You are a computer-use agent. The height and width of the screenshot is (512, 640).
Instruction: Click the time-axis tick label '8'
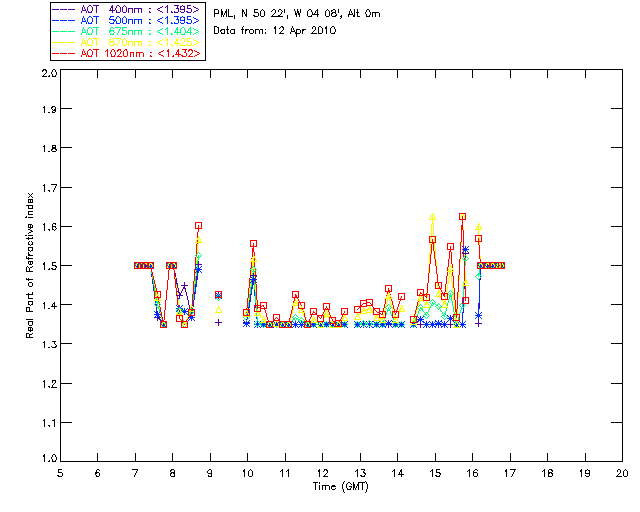pos(173,473)
